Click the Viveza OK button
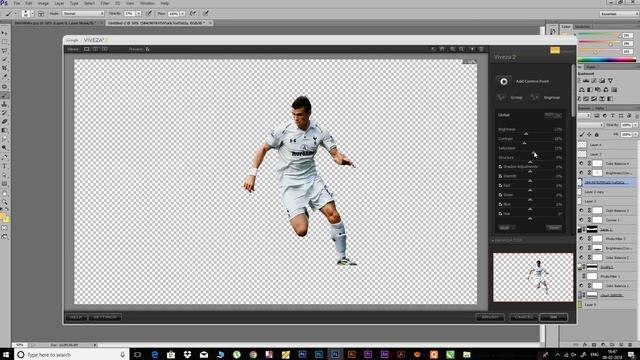Image resolution: width=640 pixels, height=360 pixels. click(553, 317)
